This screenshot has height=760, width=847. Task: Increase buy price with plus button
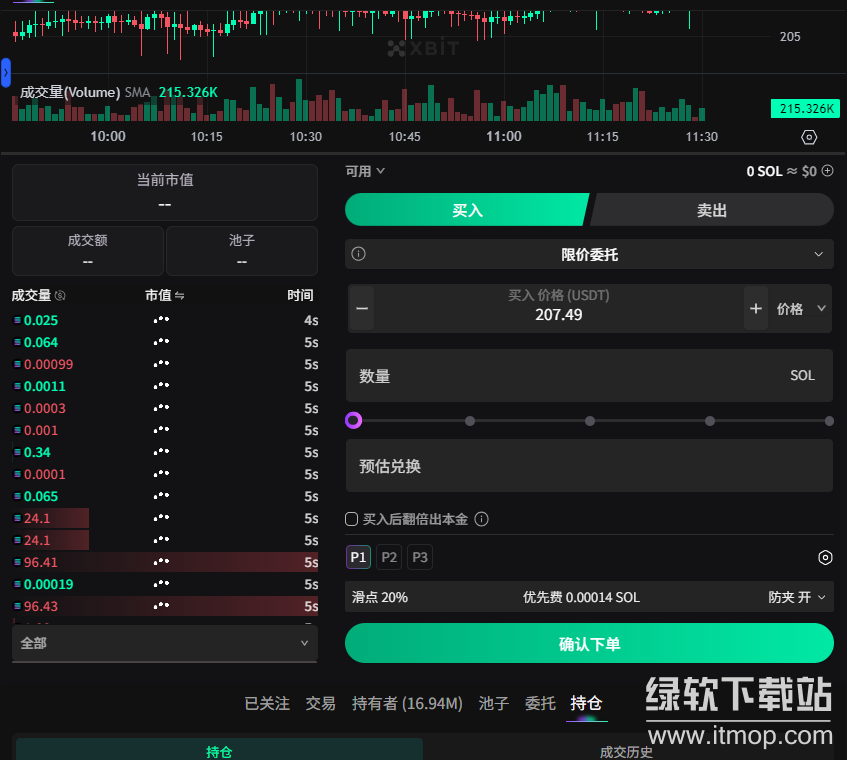point(756,308)
